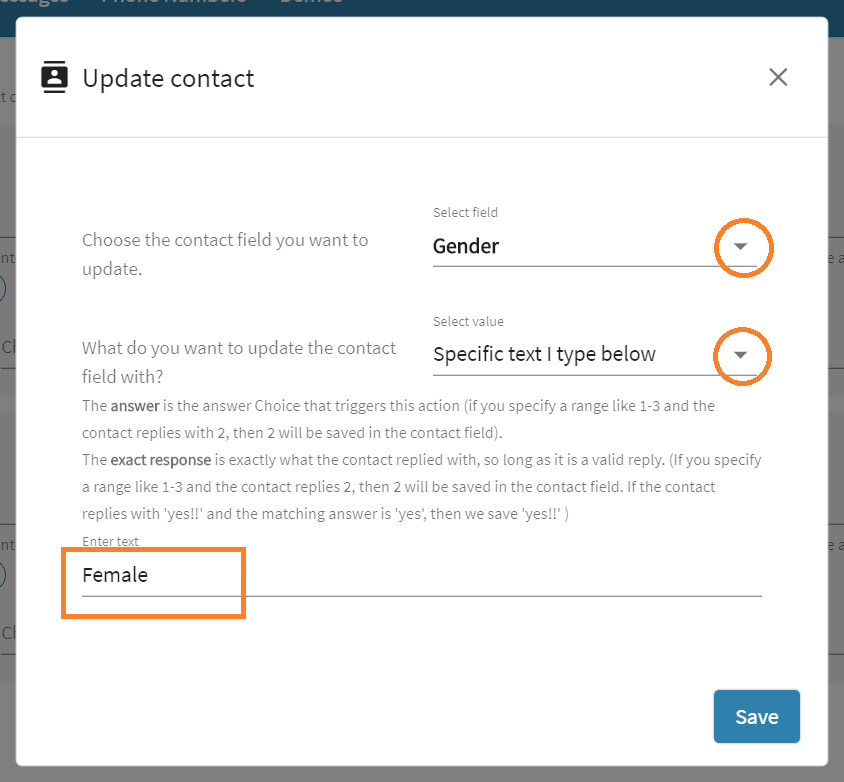
Task: Click the contact card icon beside Update contact
Action: (x=54, y=76)
